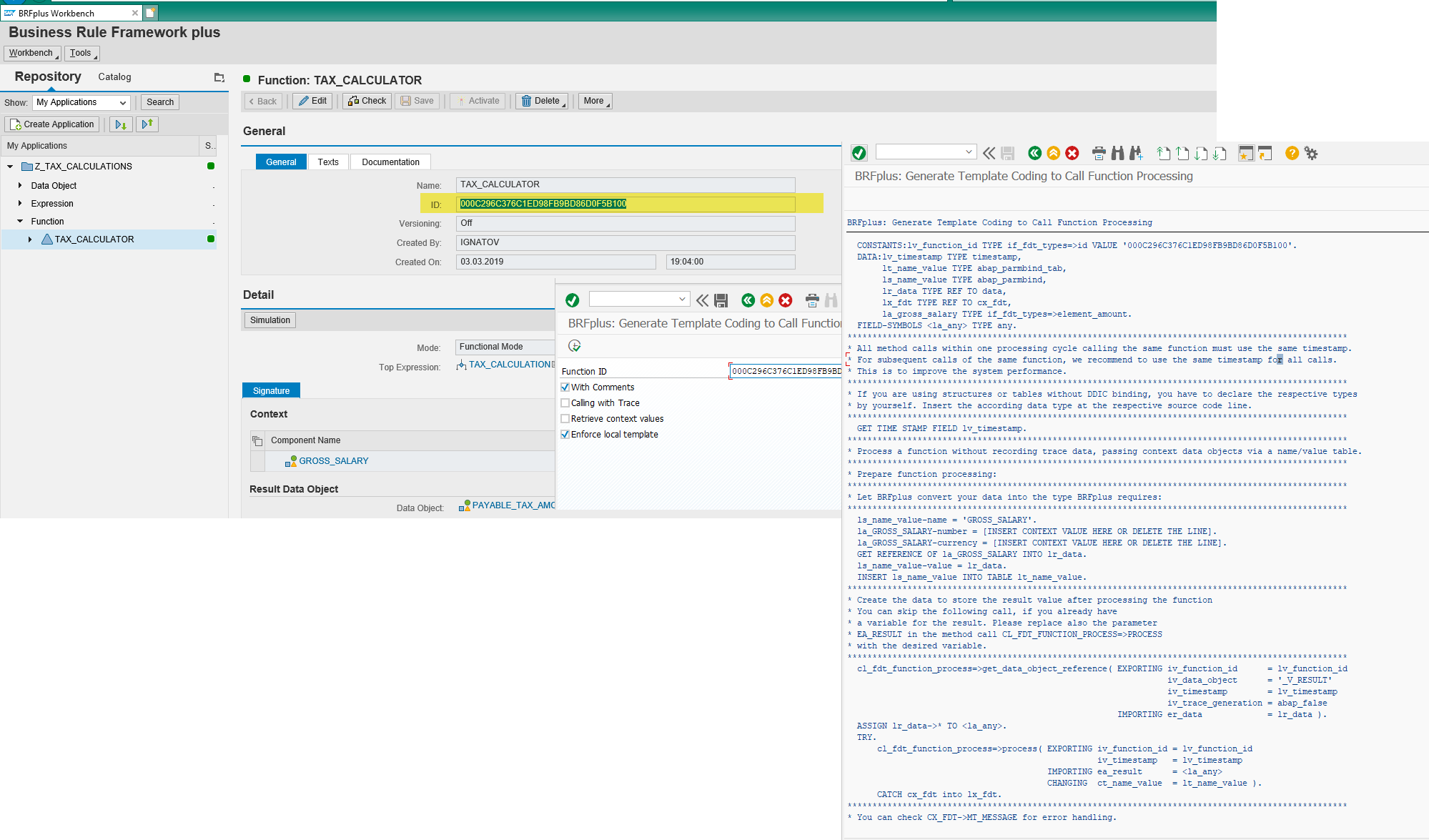Viewport: 1429px width, 840px height.
Task: Open Help question mark icon
Action: (x=1292, y=153)
